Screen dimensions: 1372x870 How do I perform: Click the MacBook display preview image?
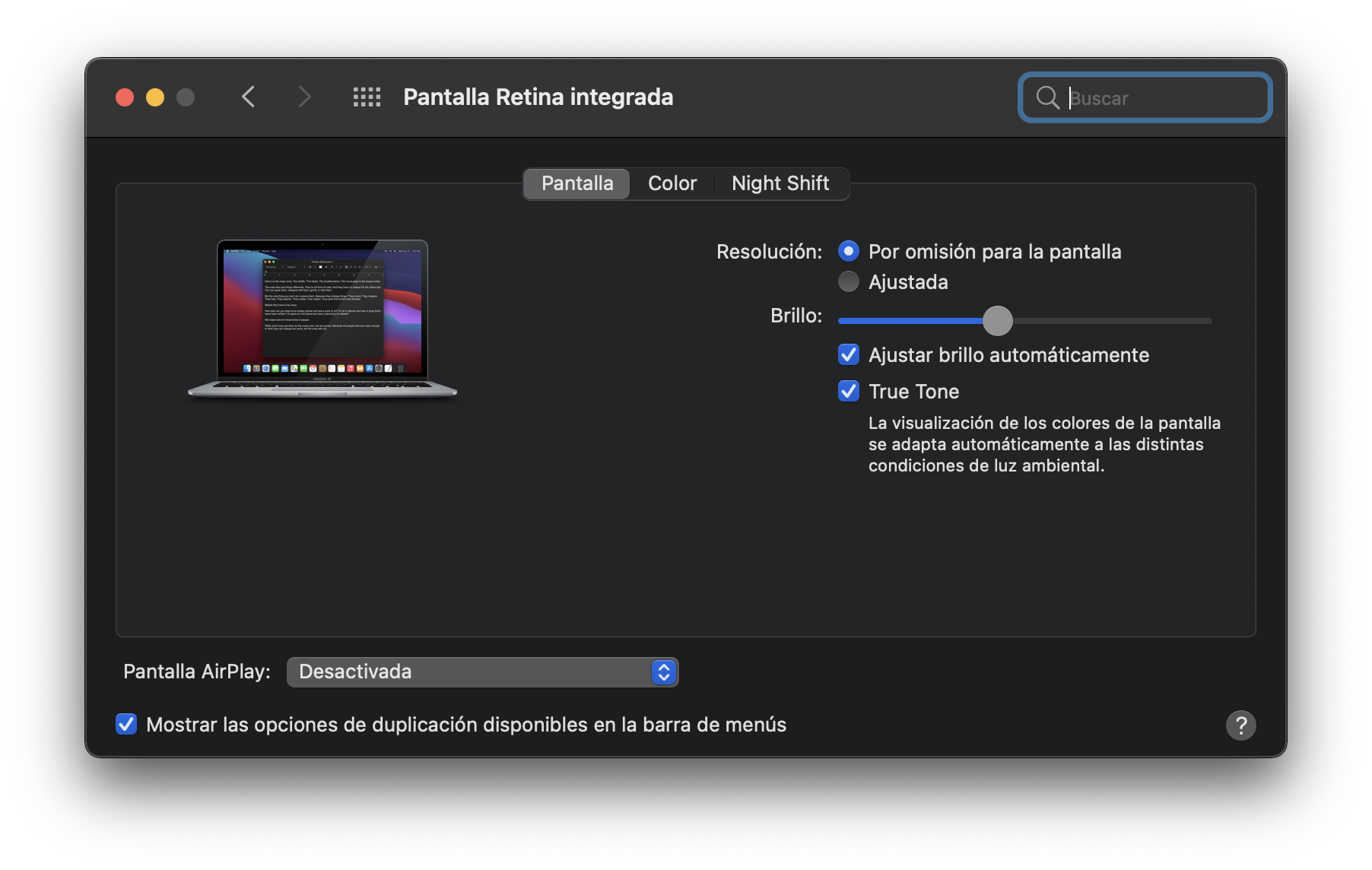[x=322, y=319]
